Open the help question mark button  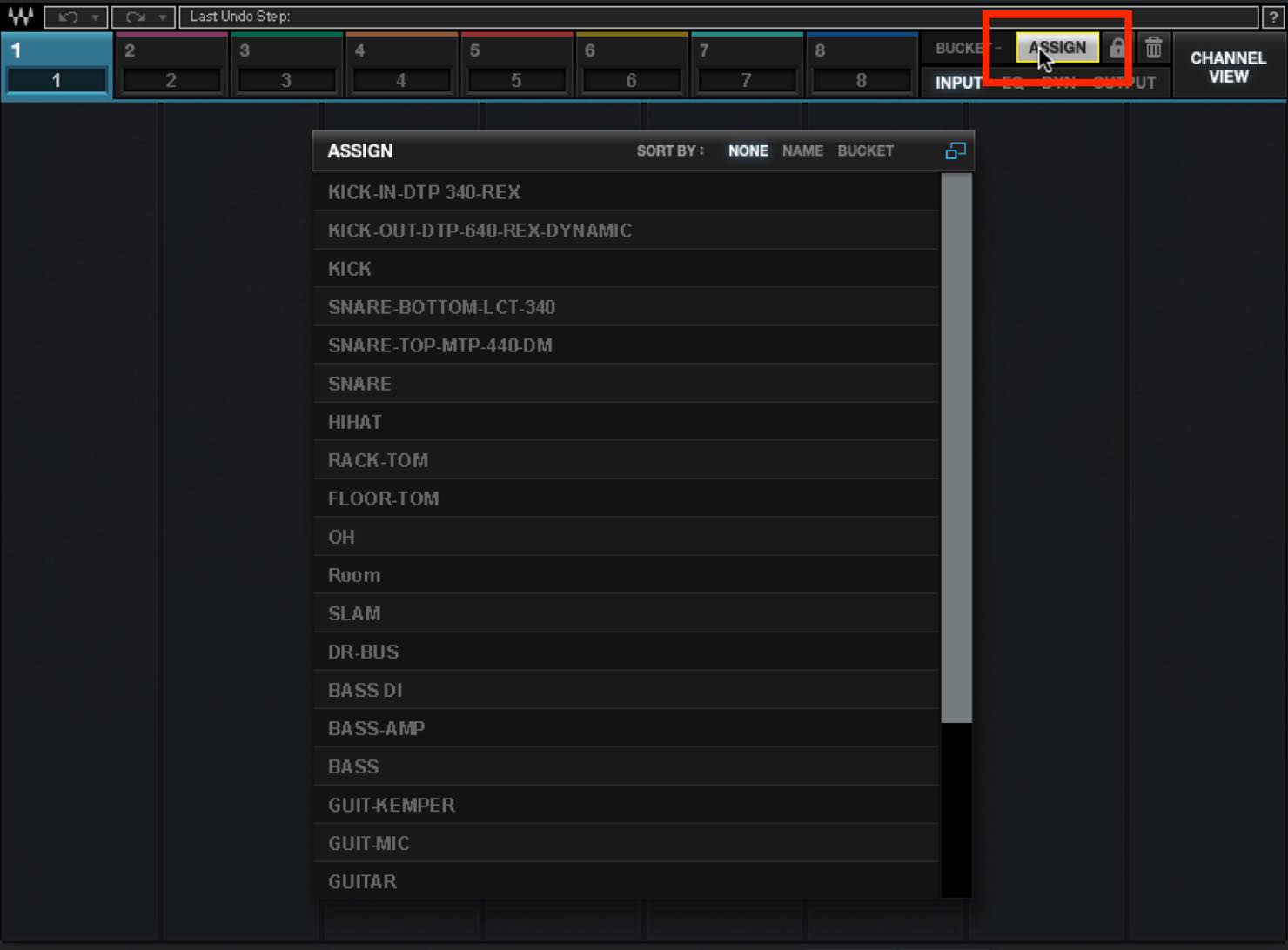(x=1273, y=17)
